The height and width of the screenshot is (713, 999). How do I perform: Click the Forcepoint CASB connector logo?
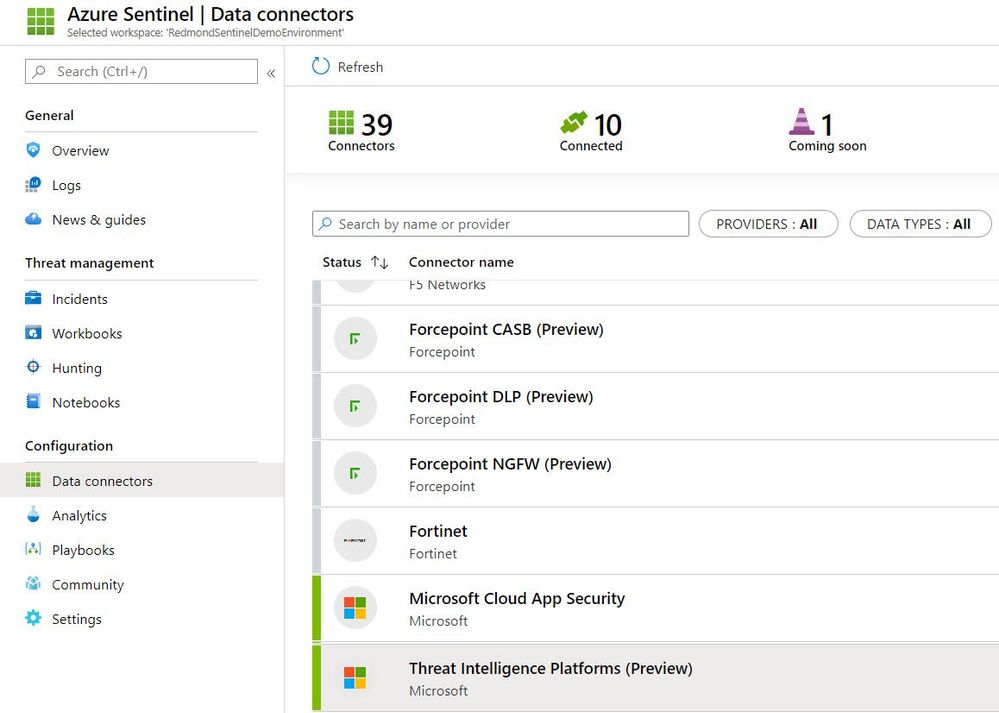[355, 338]
